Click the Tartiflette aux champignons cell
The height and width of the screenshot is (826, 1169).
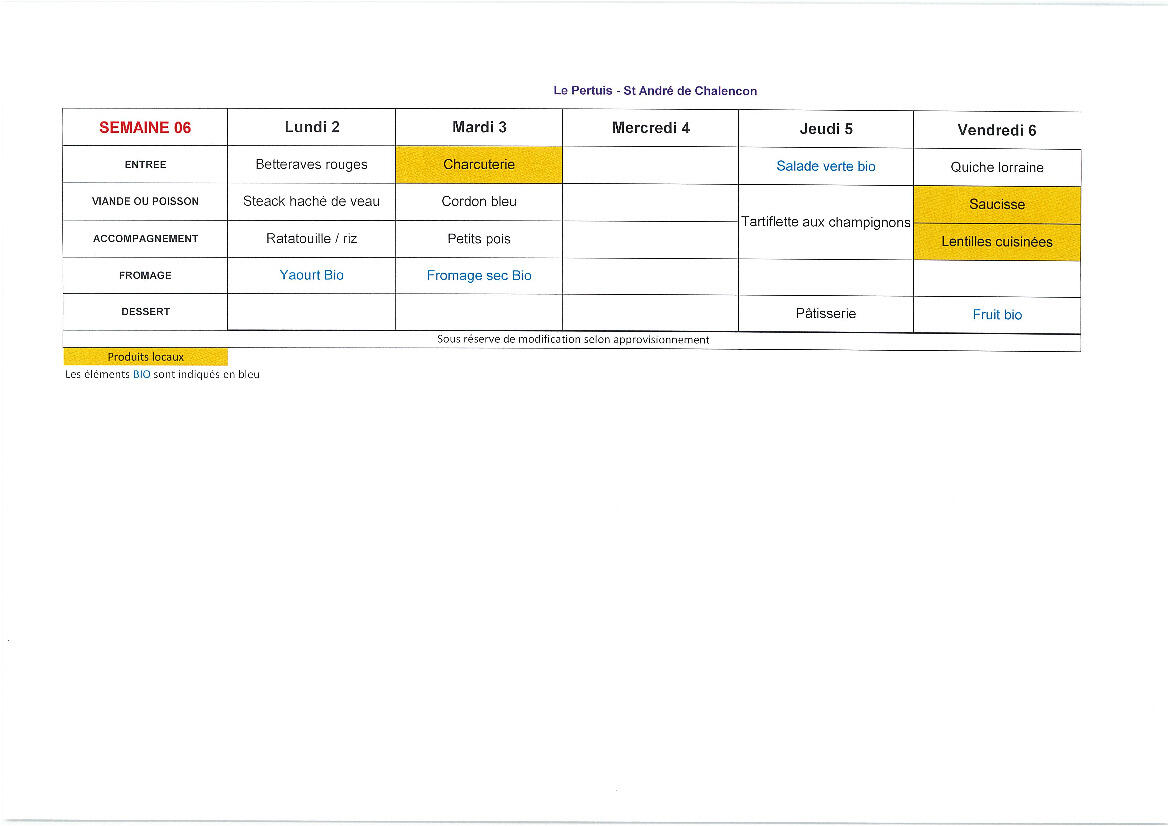[x=826, y=222]
